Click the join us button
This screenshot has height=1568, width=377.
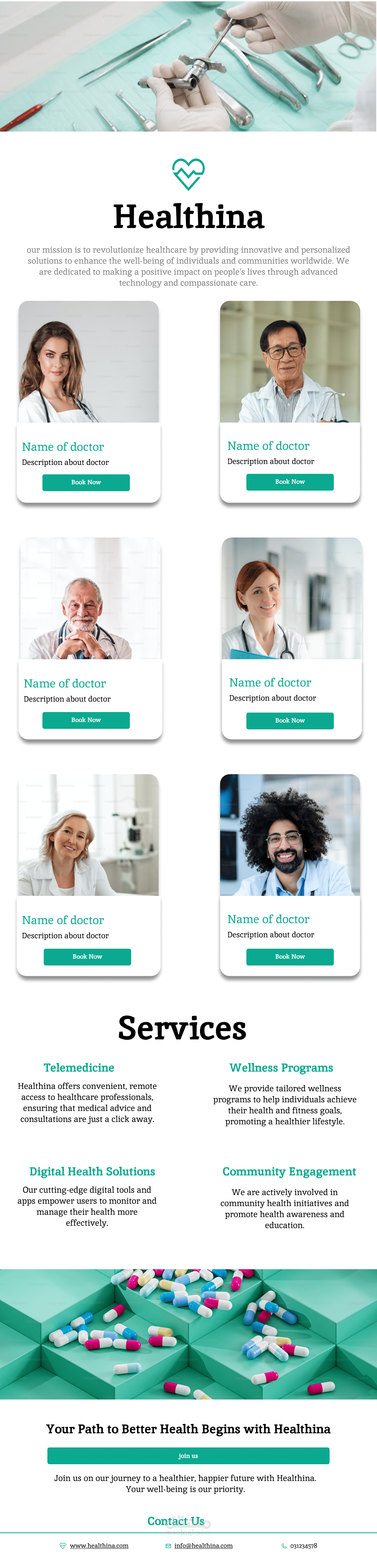[x=188, y=1455]
